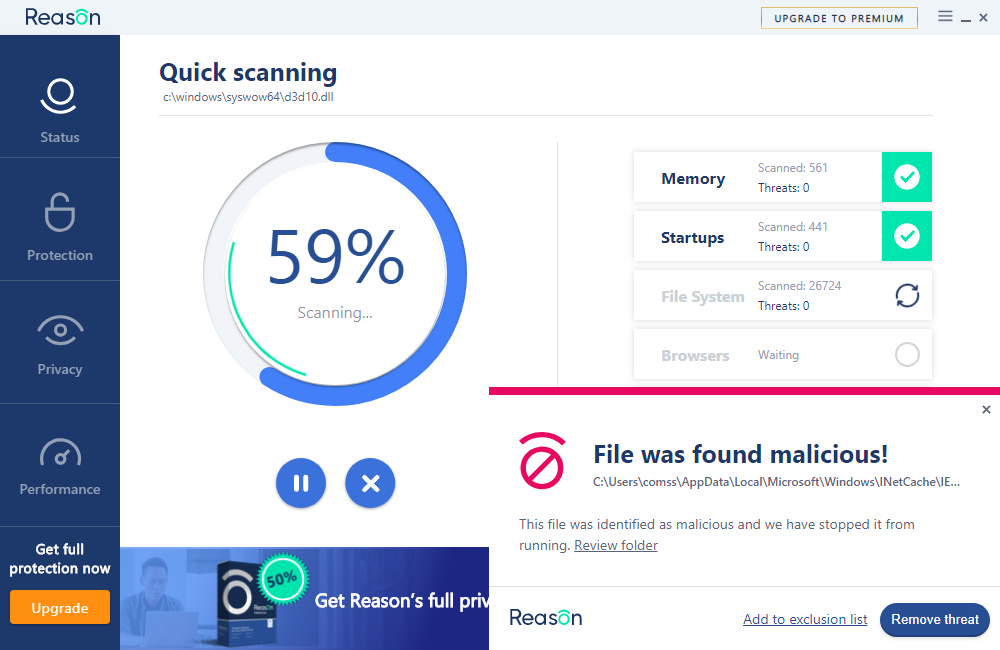Click the scanned file path d3d10.dll
The height and width of the screenshot is (650, 1000).
248,97
